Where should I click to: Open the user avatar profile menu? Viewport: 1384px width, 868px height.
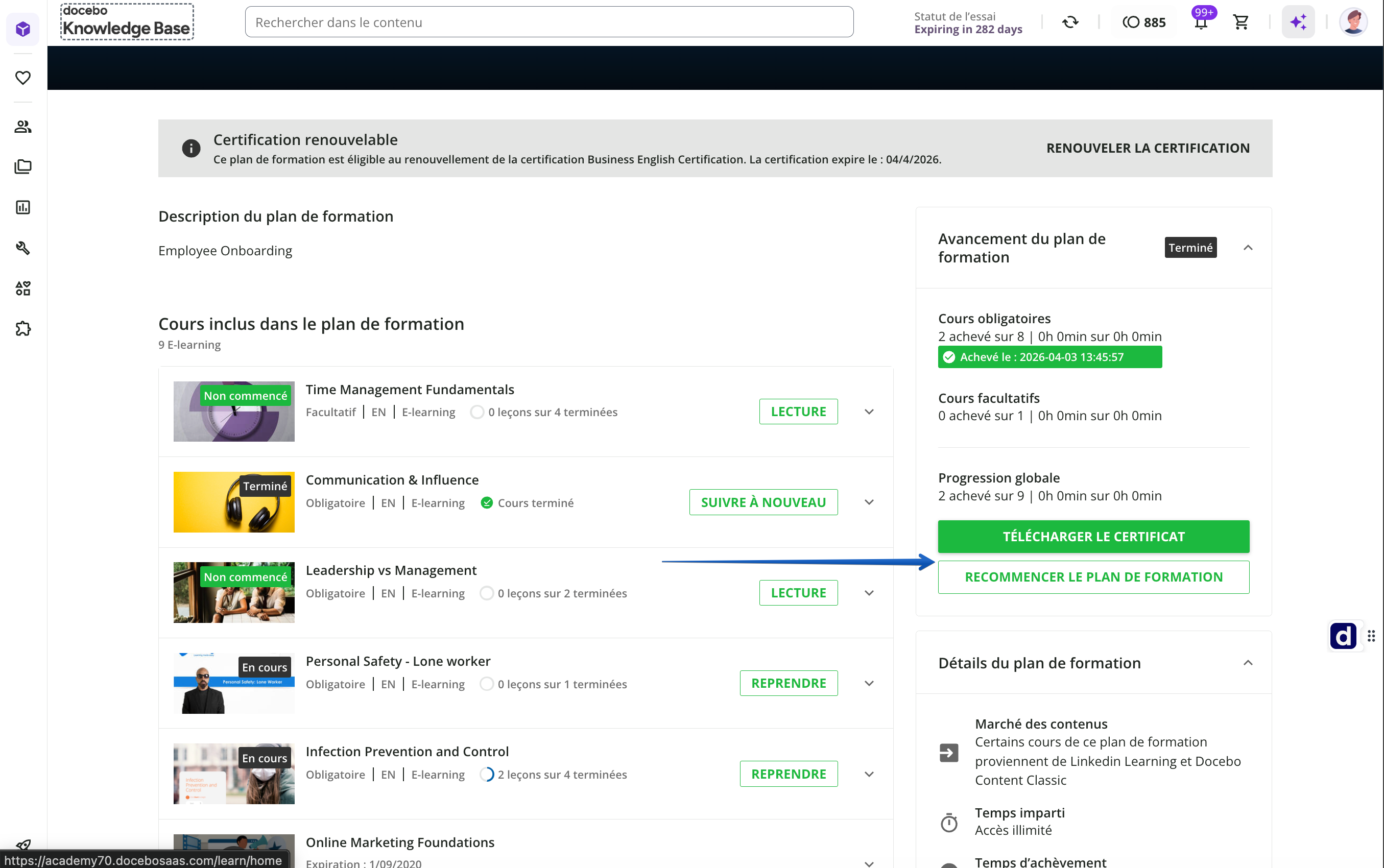tap(1352, 22)
